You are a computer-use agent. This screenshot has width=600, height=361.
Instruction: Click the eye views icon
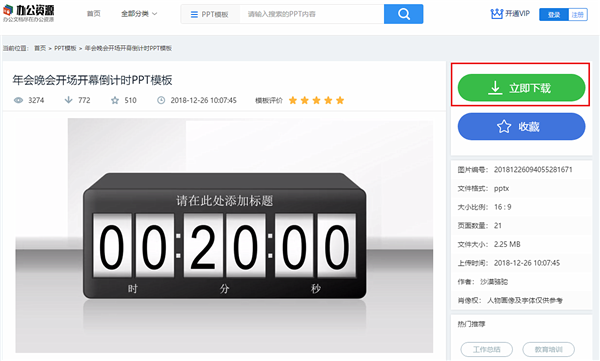pyautogui.click(x=18, y=100)
